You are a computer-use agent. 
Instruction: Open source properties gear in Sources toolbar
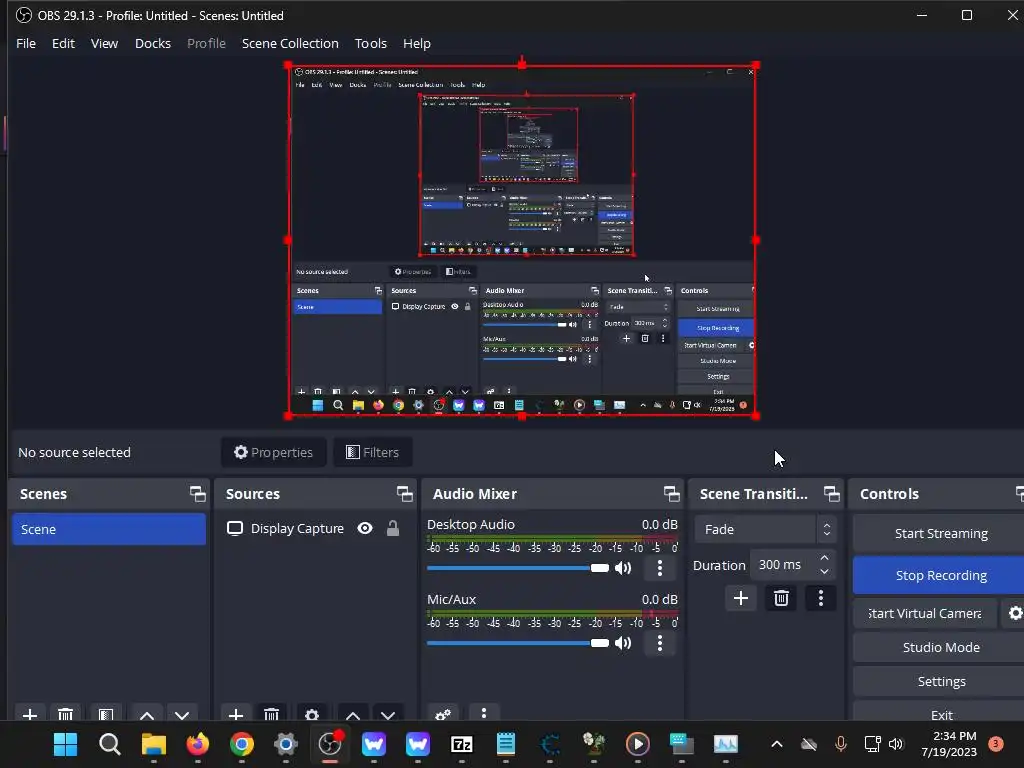(312, 714)
